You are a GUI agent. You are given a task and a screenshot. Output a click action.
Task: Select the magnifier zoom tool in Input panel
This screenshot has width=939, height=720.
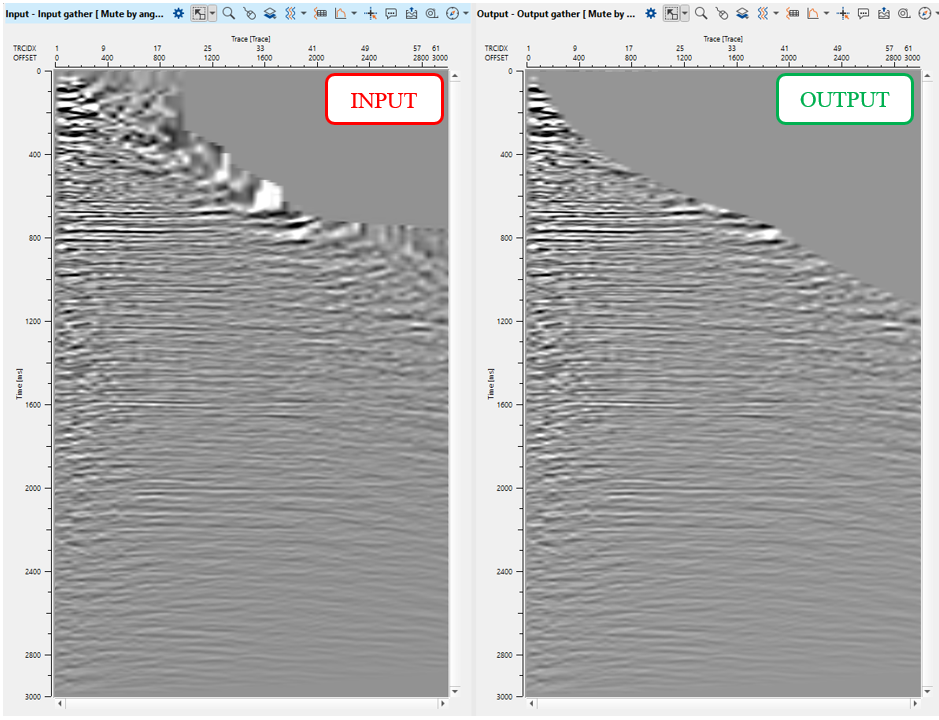229,14
